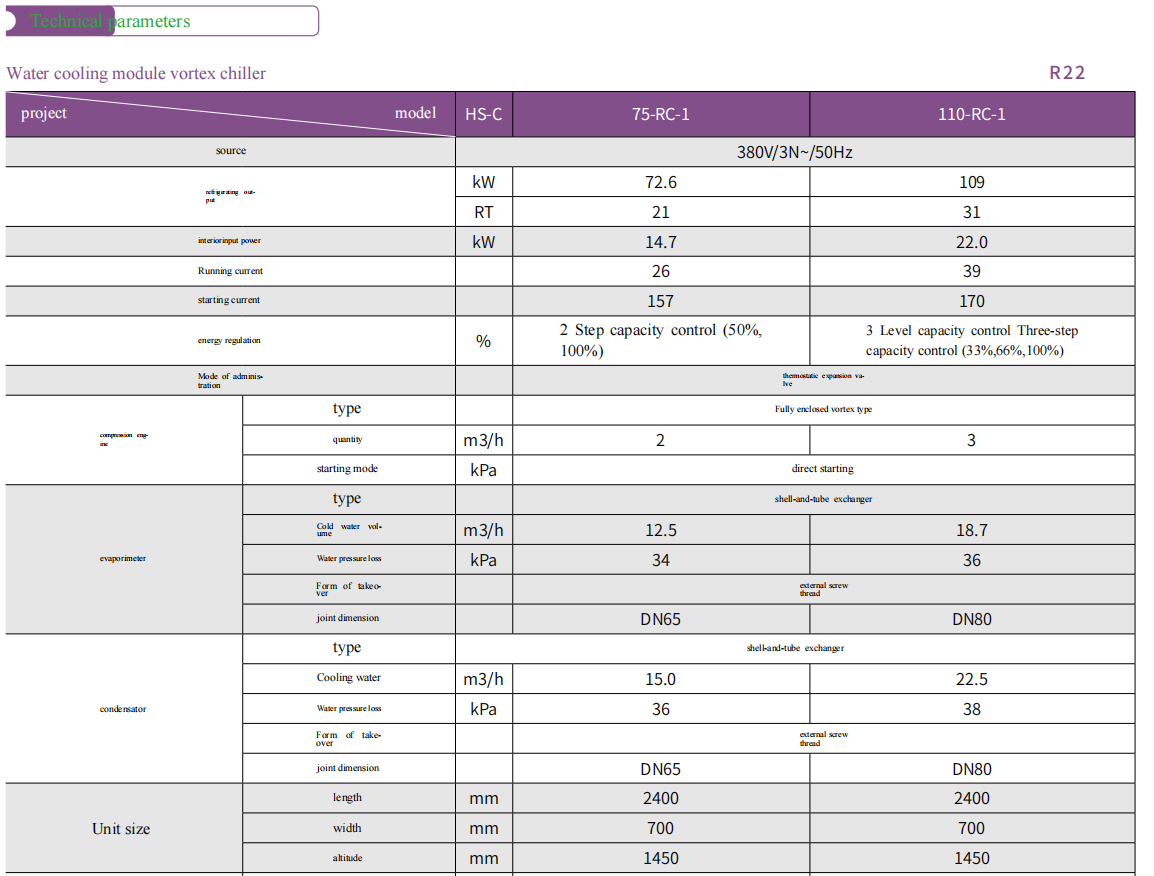Select the Fully enclosed vortex type cell

point(823,409)
